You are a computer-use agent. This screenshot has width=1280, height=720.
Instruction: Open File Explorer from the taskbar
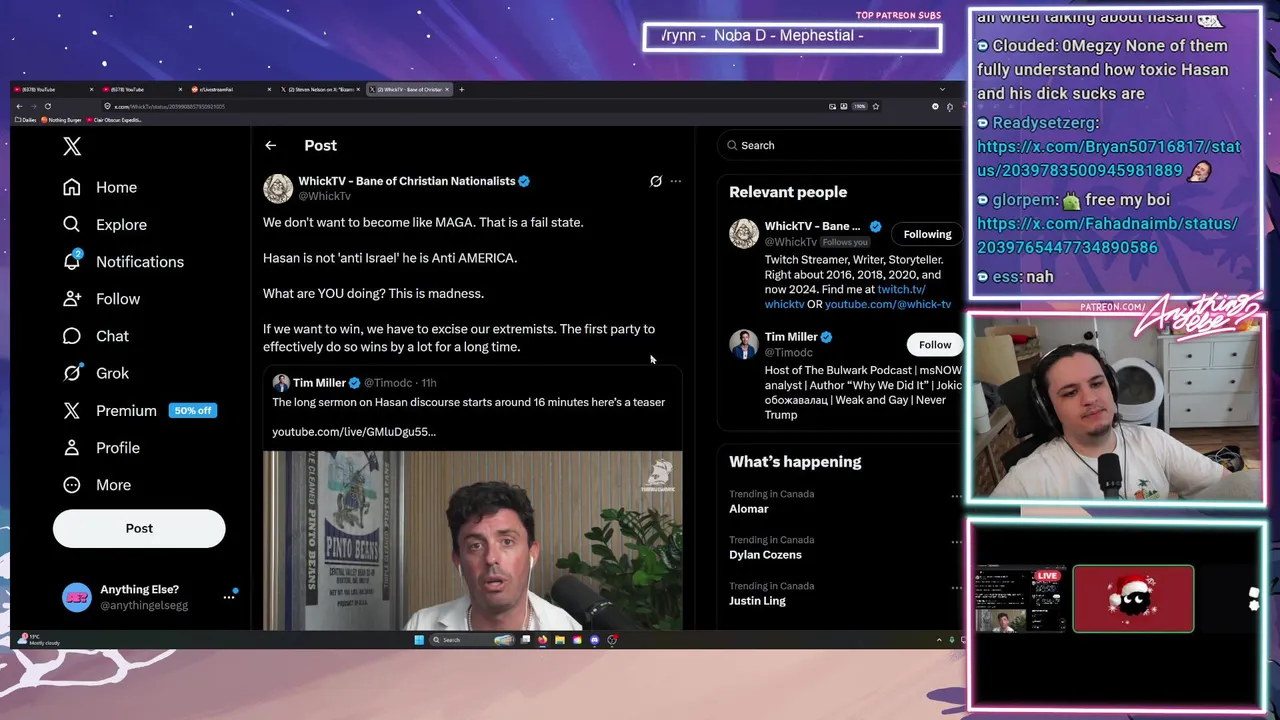point(560,640)
